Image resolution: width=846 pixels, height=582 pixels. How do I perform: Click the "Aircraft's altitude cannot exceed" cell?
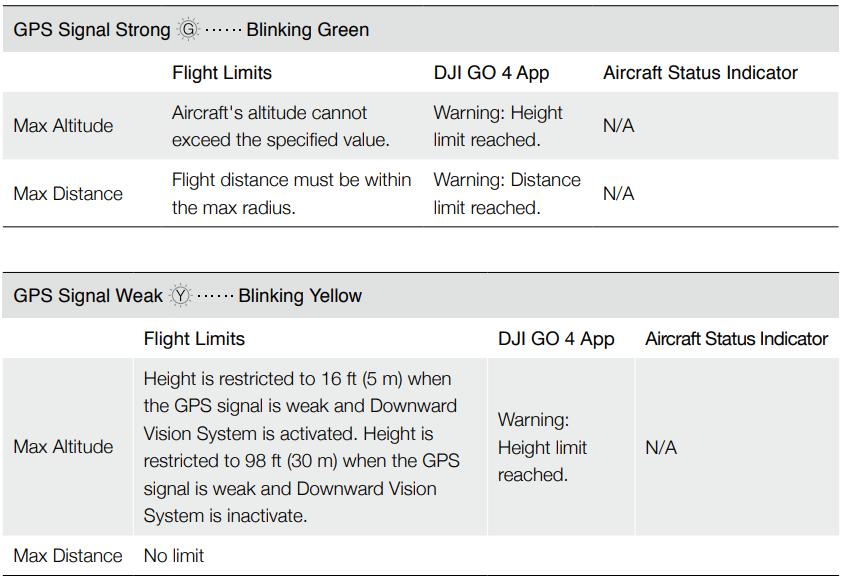[x=280, y=126]
